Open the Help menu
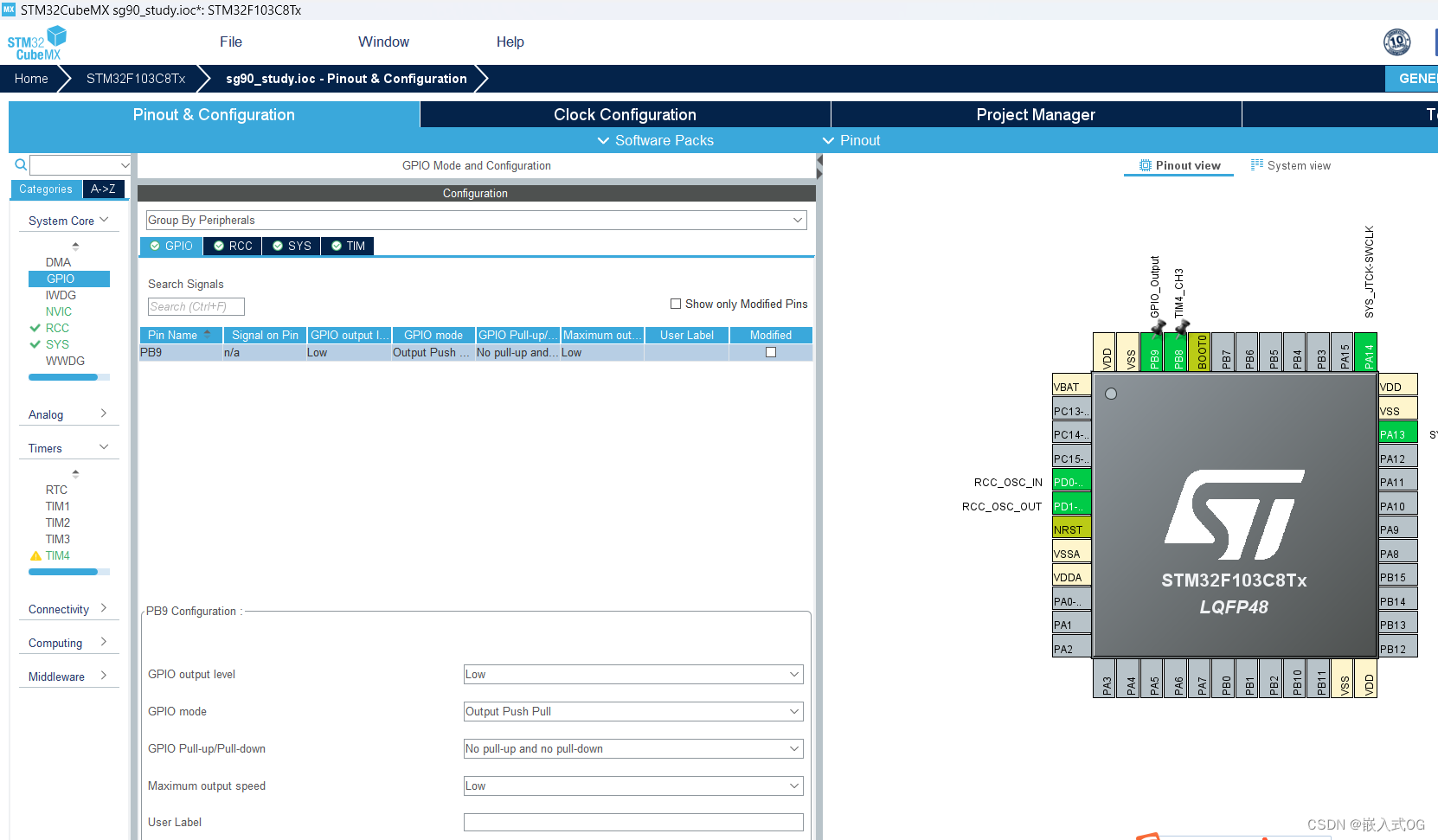Image resolution: width=1438 pixels, height=840 pixels. click(x=510, y=42)
